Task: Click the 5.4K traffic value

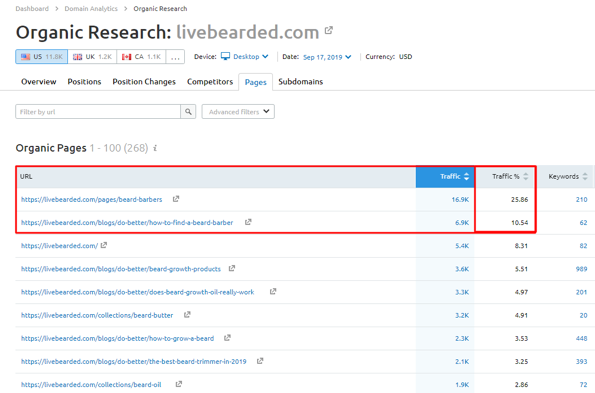Action: (x=462, y=245)
